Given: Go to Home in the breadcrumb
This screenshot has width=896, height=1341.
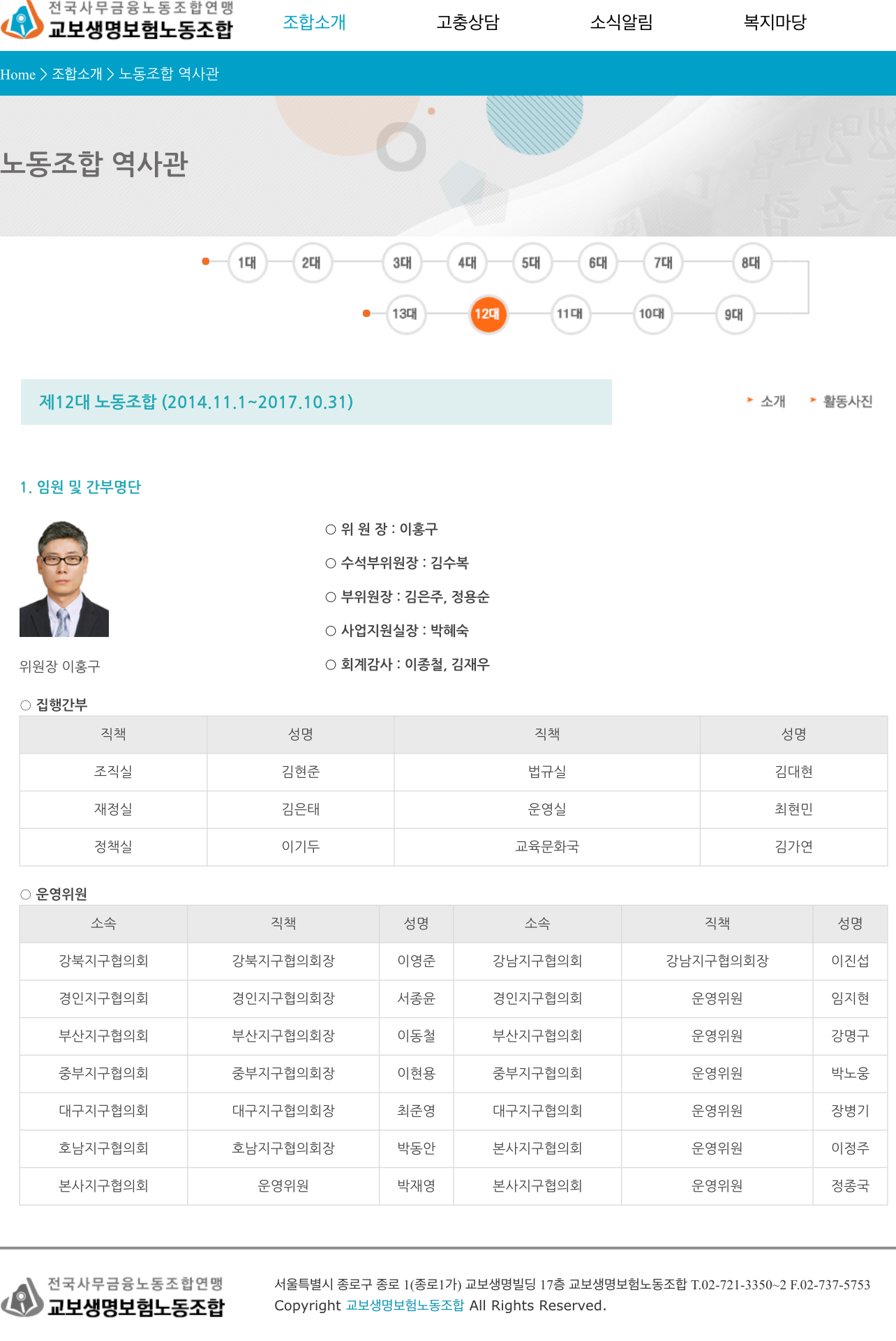Looking at the screenshot, I should [x=17, y=74].
